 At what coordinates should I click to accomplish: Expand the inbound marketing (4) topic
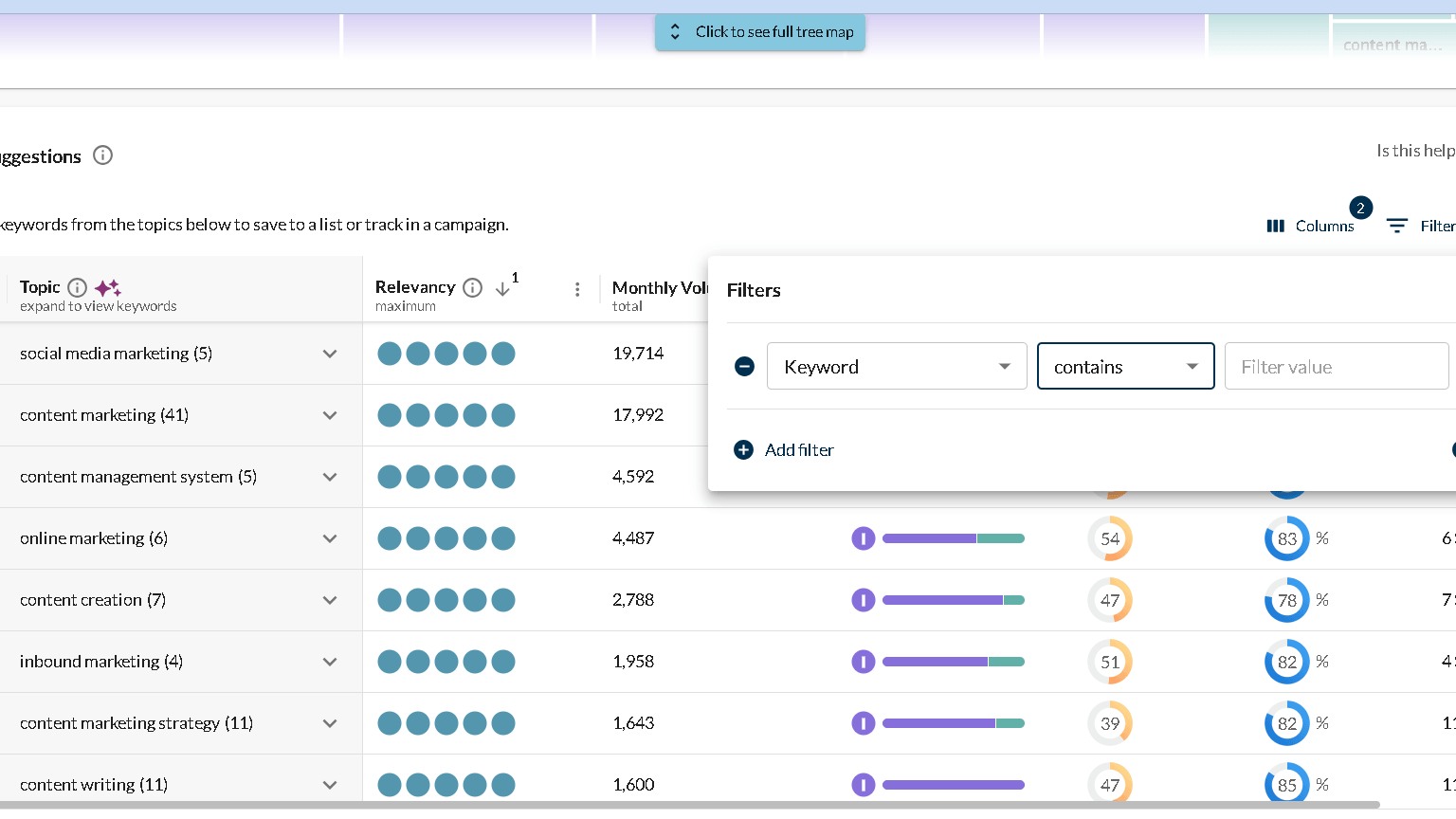pos(330,662)
